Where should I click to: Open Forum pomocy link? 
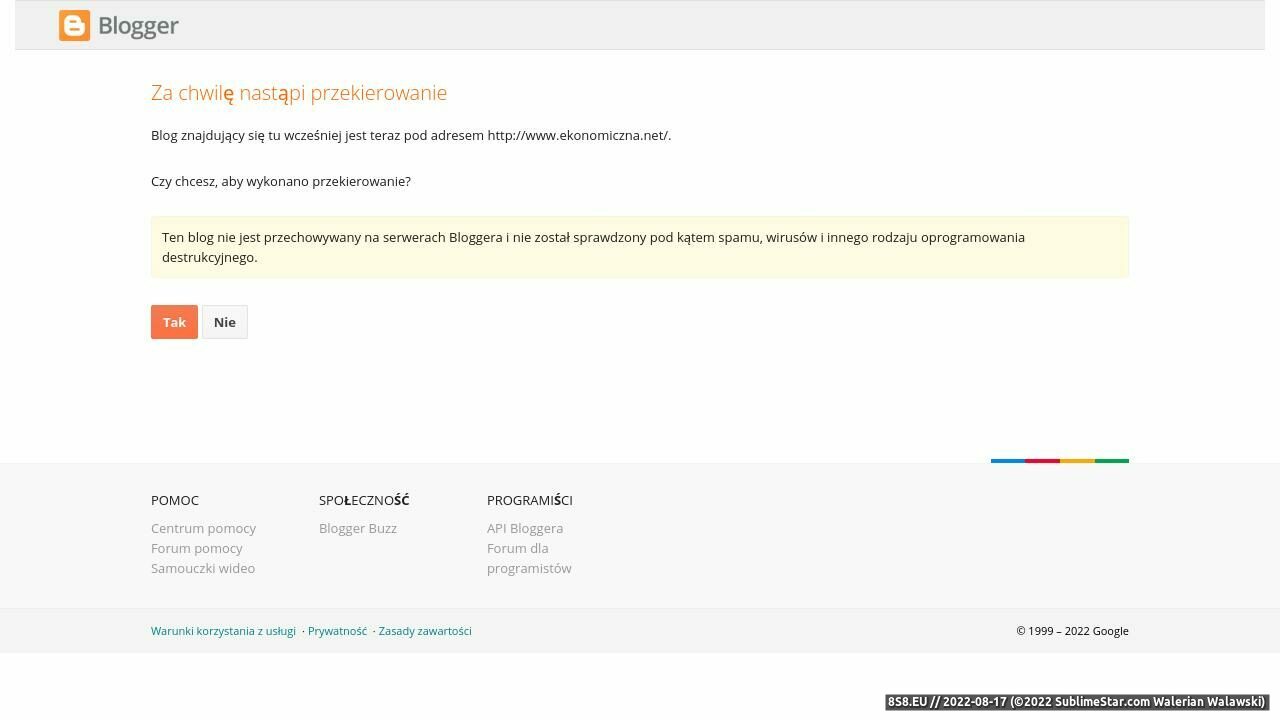pos(197,548)
